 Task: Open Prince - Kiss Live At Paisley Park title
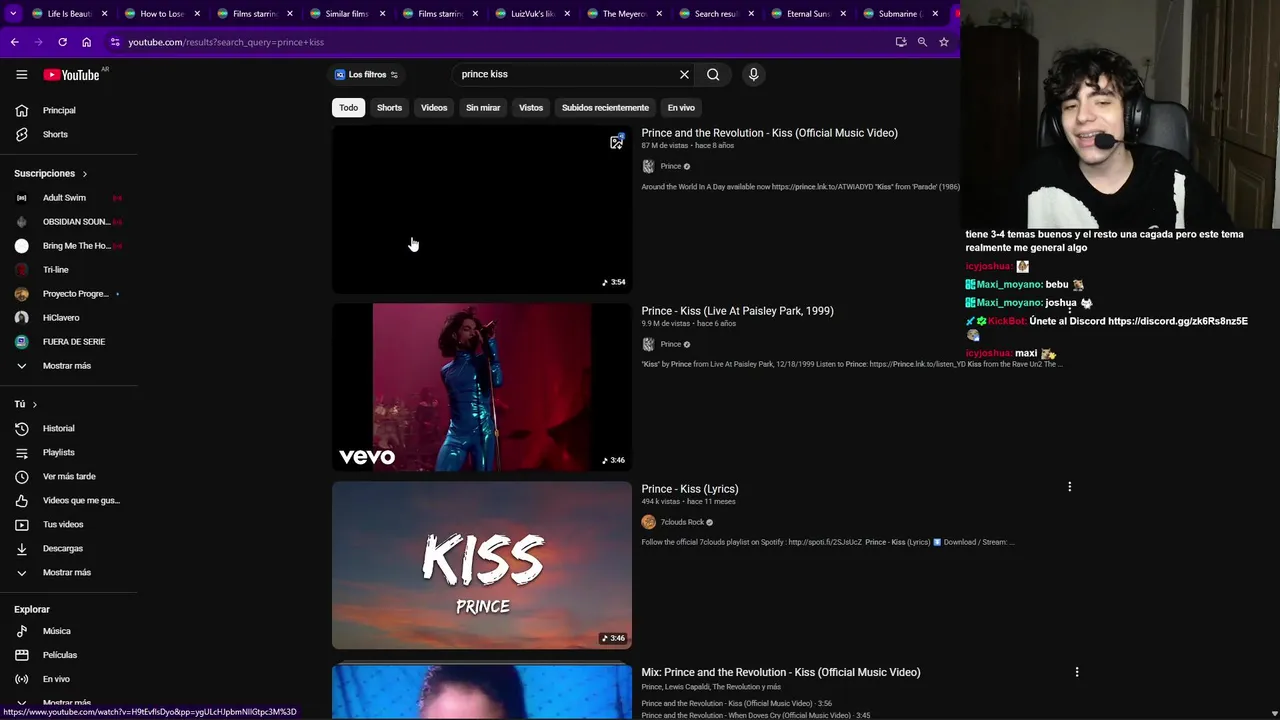737,310
